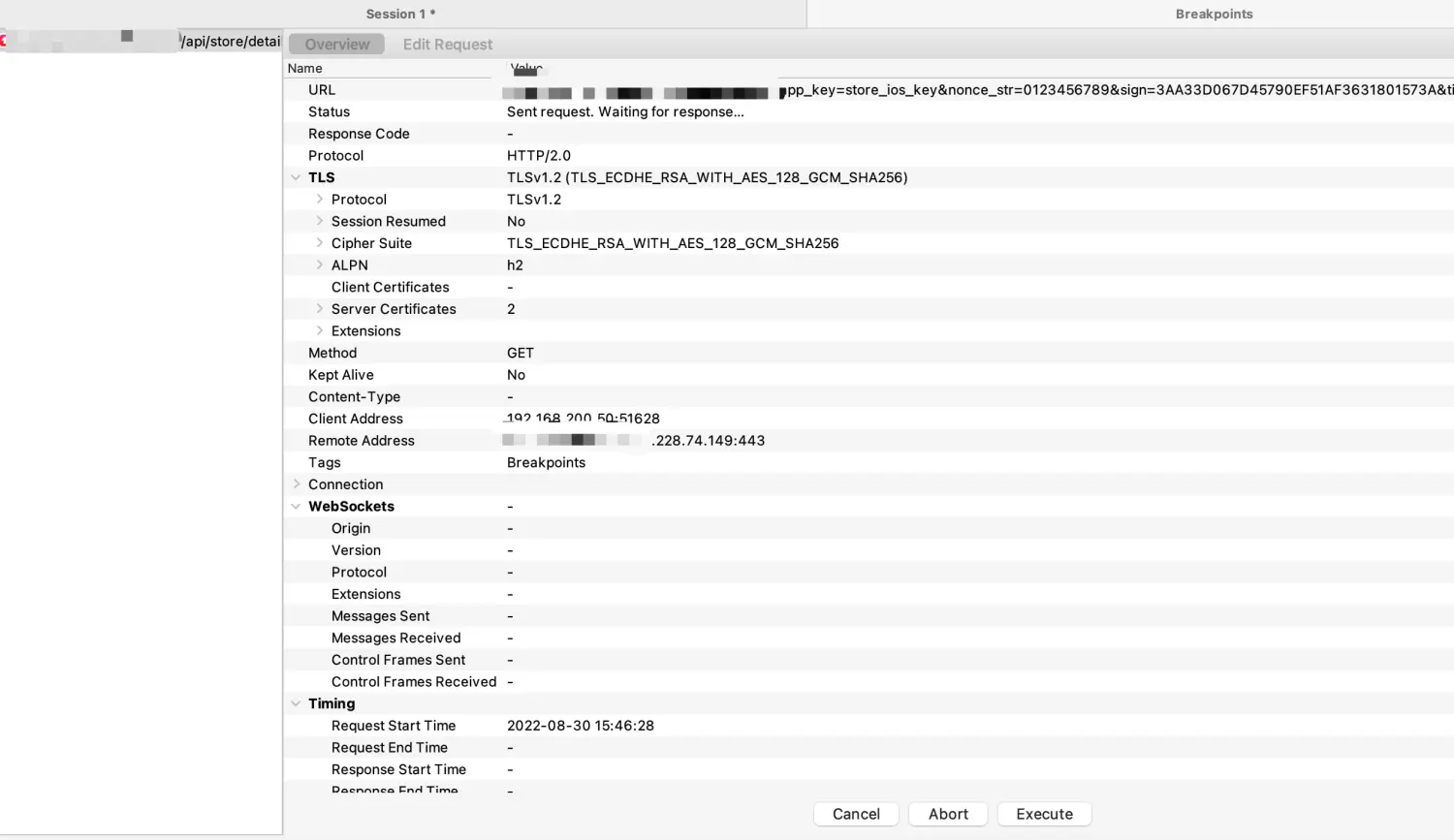This screenshot has height=840, width=1454.
Task: Switch to the Edit Request tab
Action: click(447, 45)
